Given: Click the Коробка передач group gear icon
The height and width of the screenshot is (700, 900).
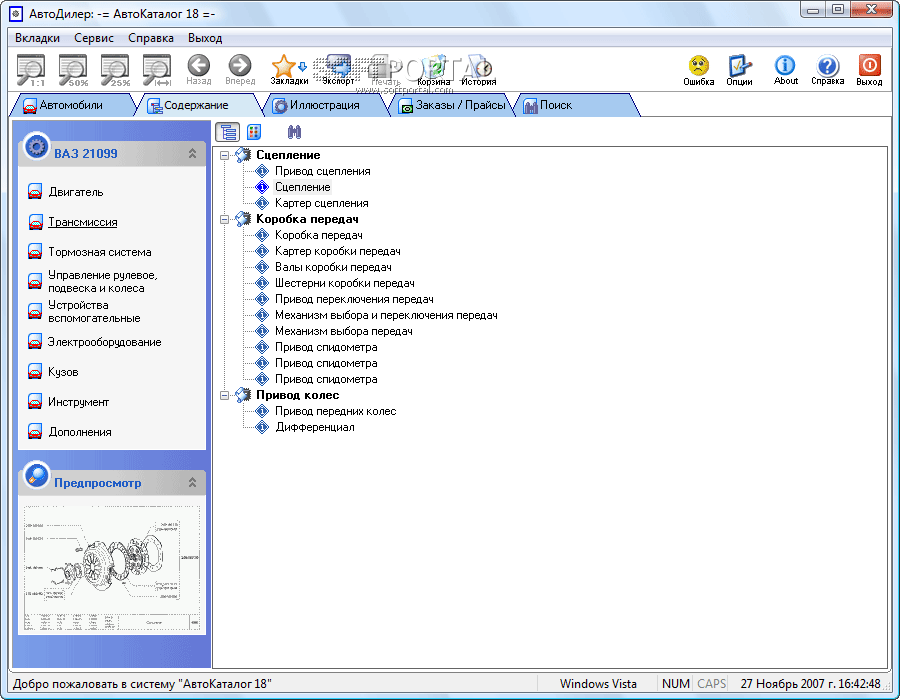Looking at the screenshot, I should [x=243, y=219].
